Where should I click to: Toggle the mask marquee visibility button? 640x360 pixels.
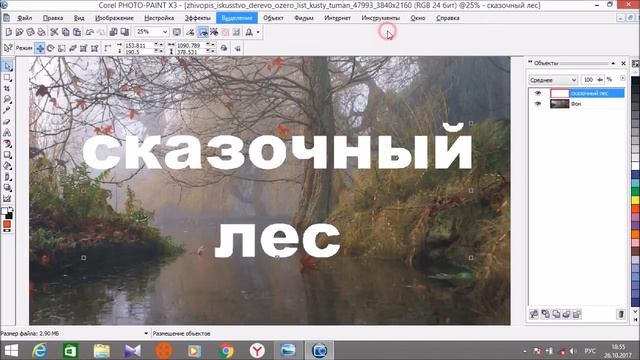[214, 32]
